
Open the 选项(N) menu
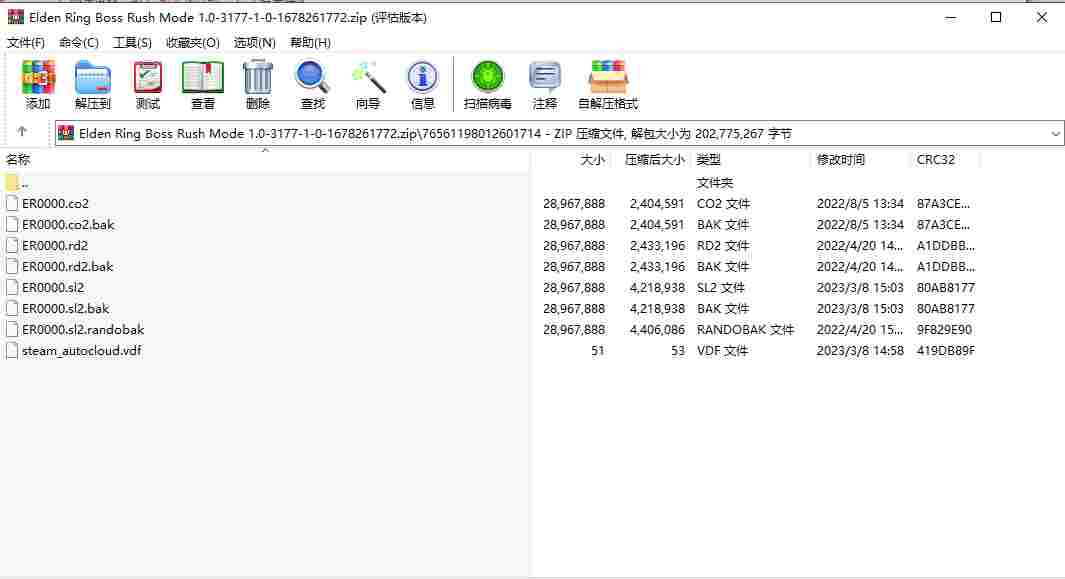(x=255, y=42)
